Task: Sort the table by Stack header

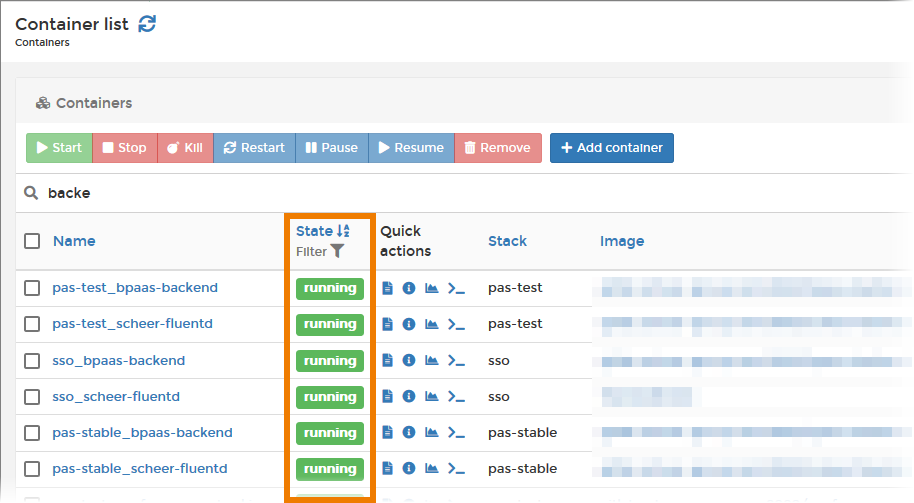Action: point(507,241)
